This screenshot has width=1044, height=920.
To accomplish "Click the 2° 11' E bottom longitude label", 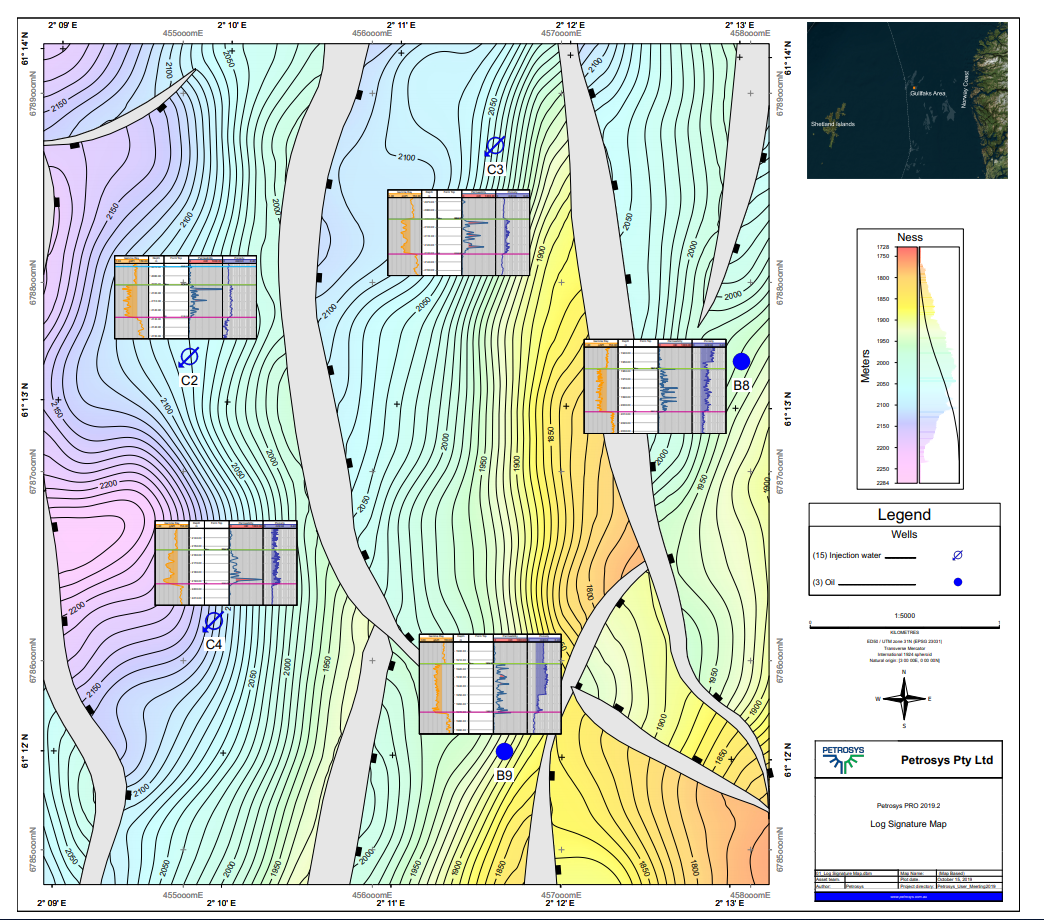I will (x=391, y=903).
